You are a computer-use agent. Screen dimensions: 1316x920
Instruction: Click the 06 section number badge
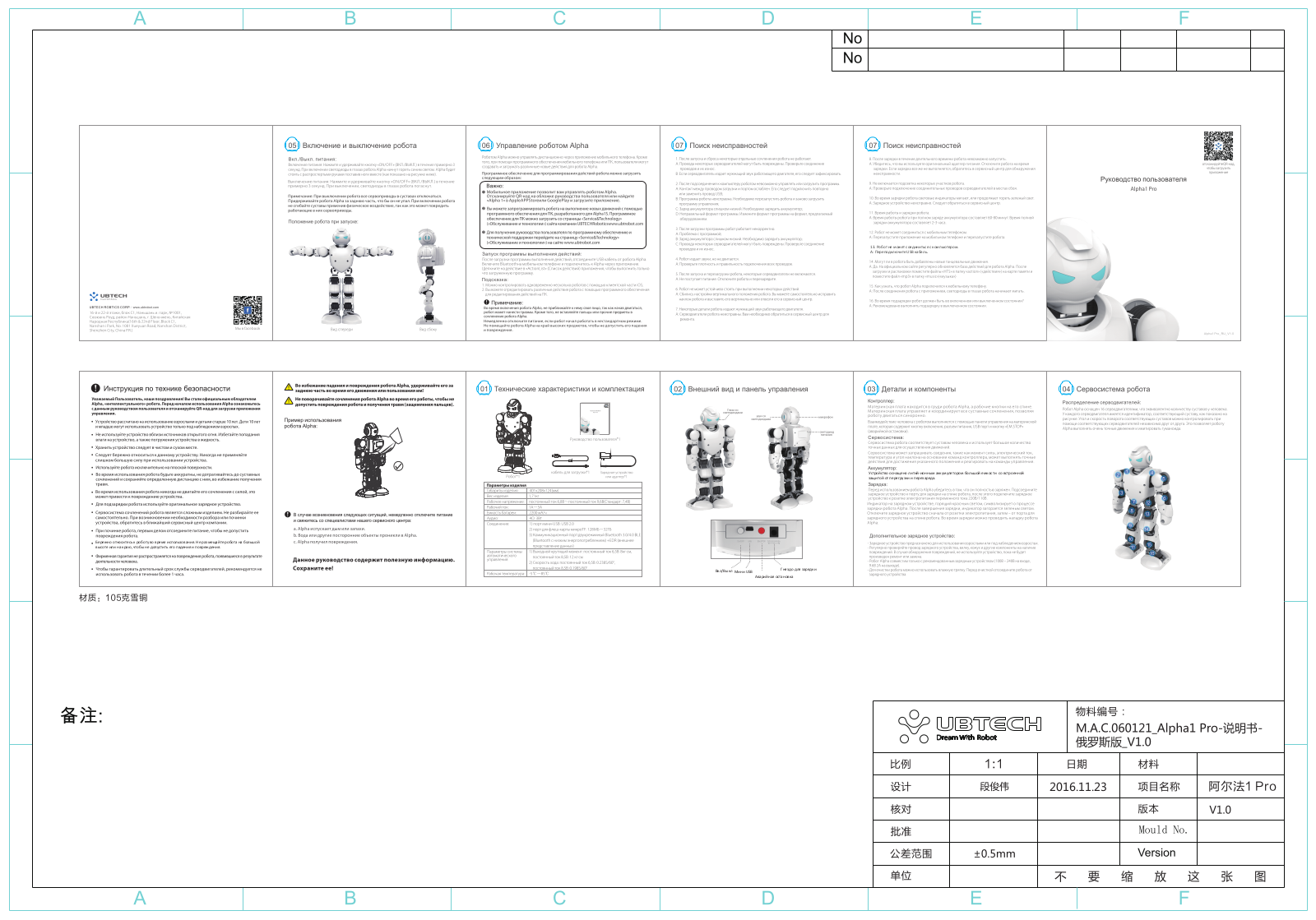tap(485, 146)
